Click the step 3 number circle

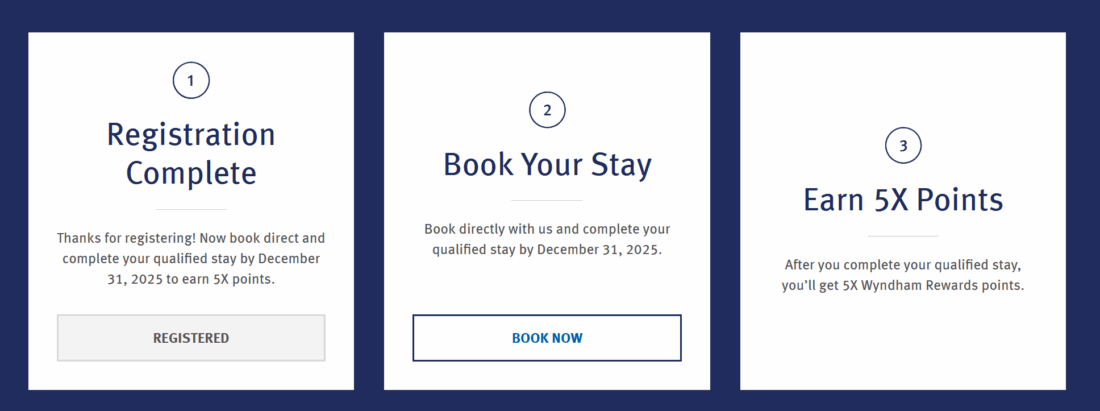(x=903, y=146)
